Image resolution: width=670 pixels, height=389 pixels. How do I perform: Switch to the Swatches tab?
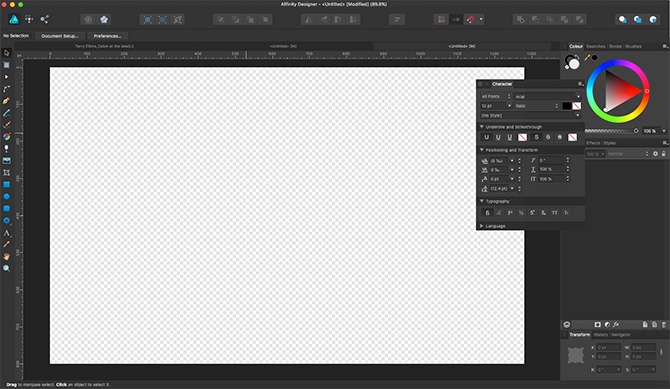click(x=595, y=46)
